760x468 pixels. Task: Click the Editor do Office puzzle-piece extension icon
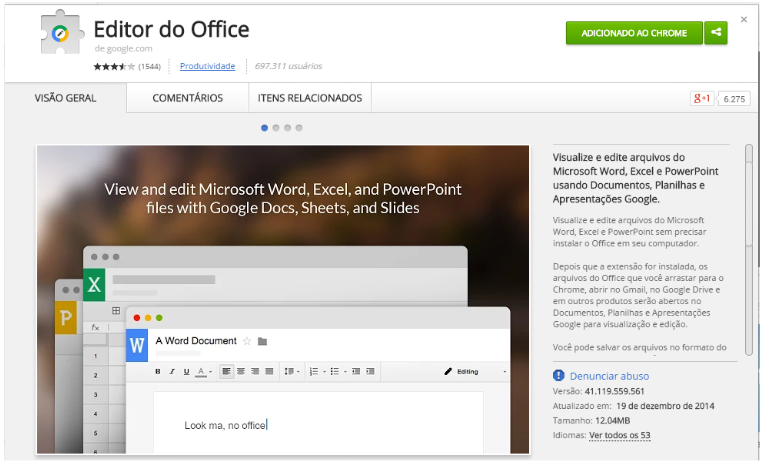click(x=61, y=33)
